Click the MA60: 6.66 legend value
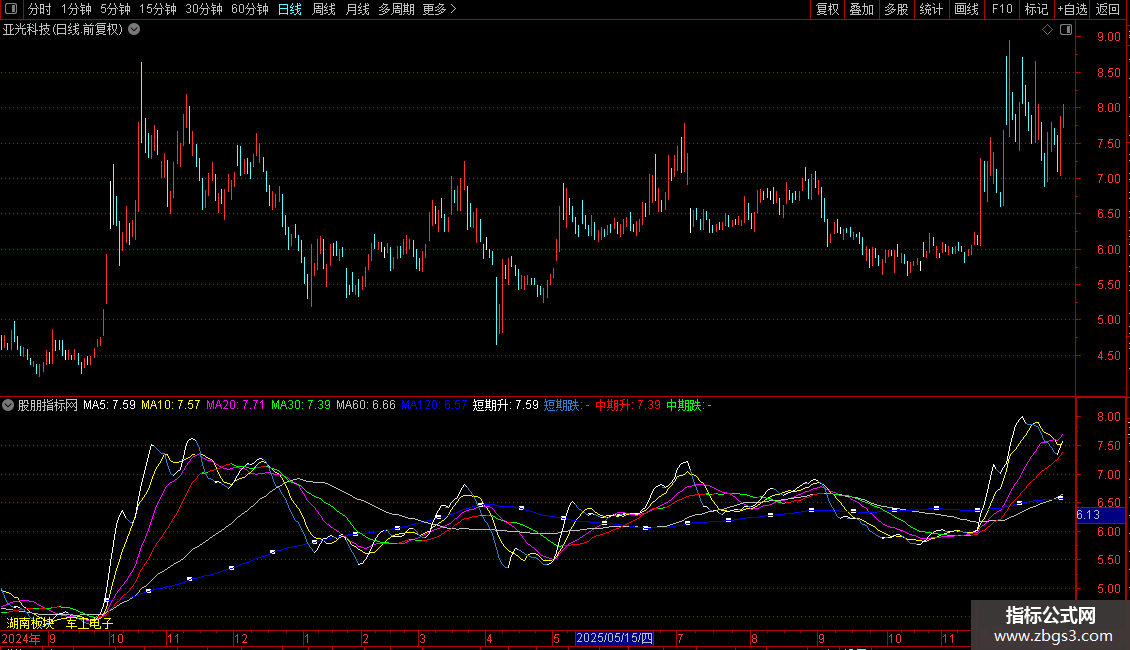 [x=365, y=405]
